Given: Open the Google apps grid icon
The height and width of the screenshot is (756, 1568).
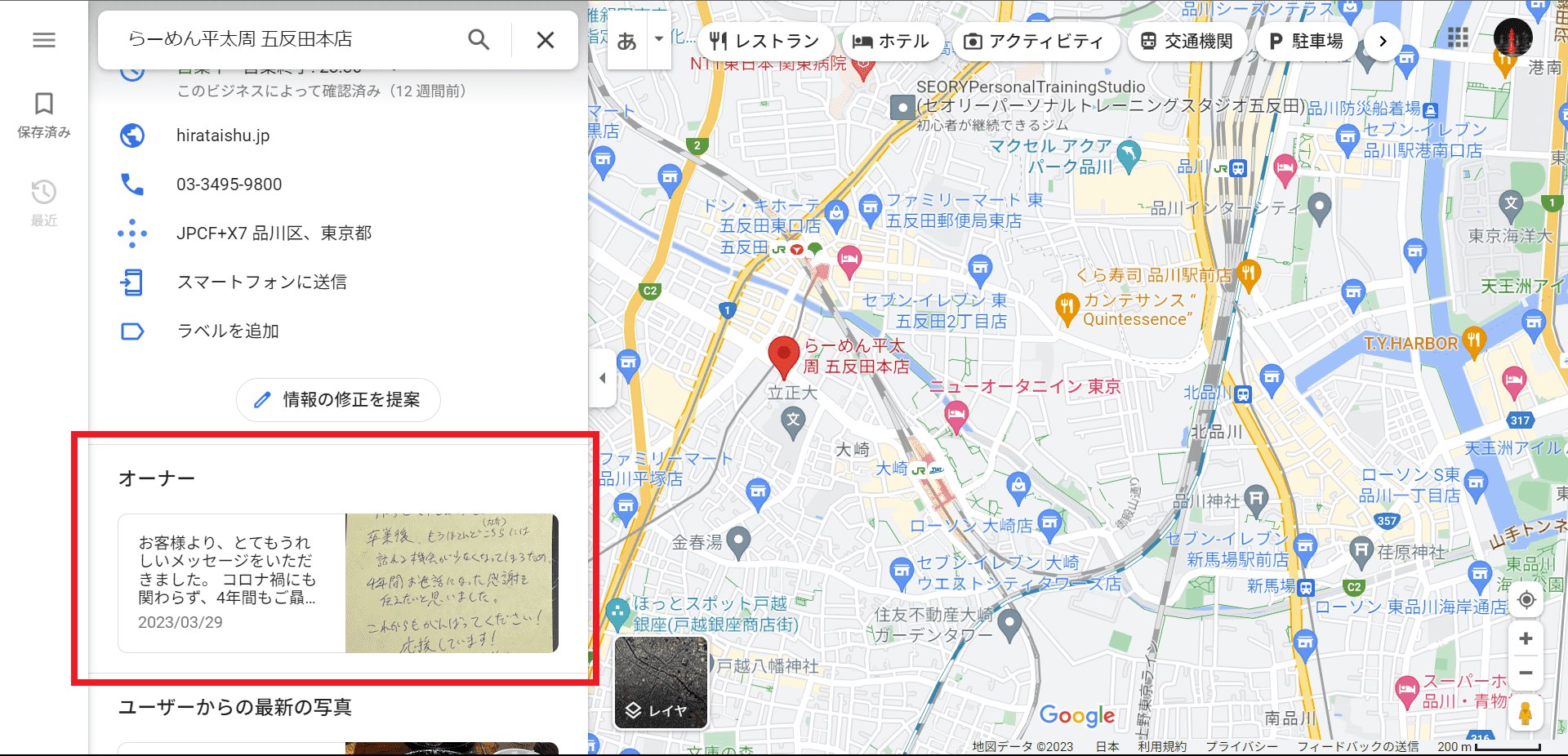Looking at the screenshot, I should [1458, 38].
